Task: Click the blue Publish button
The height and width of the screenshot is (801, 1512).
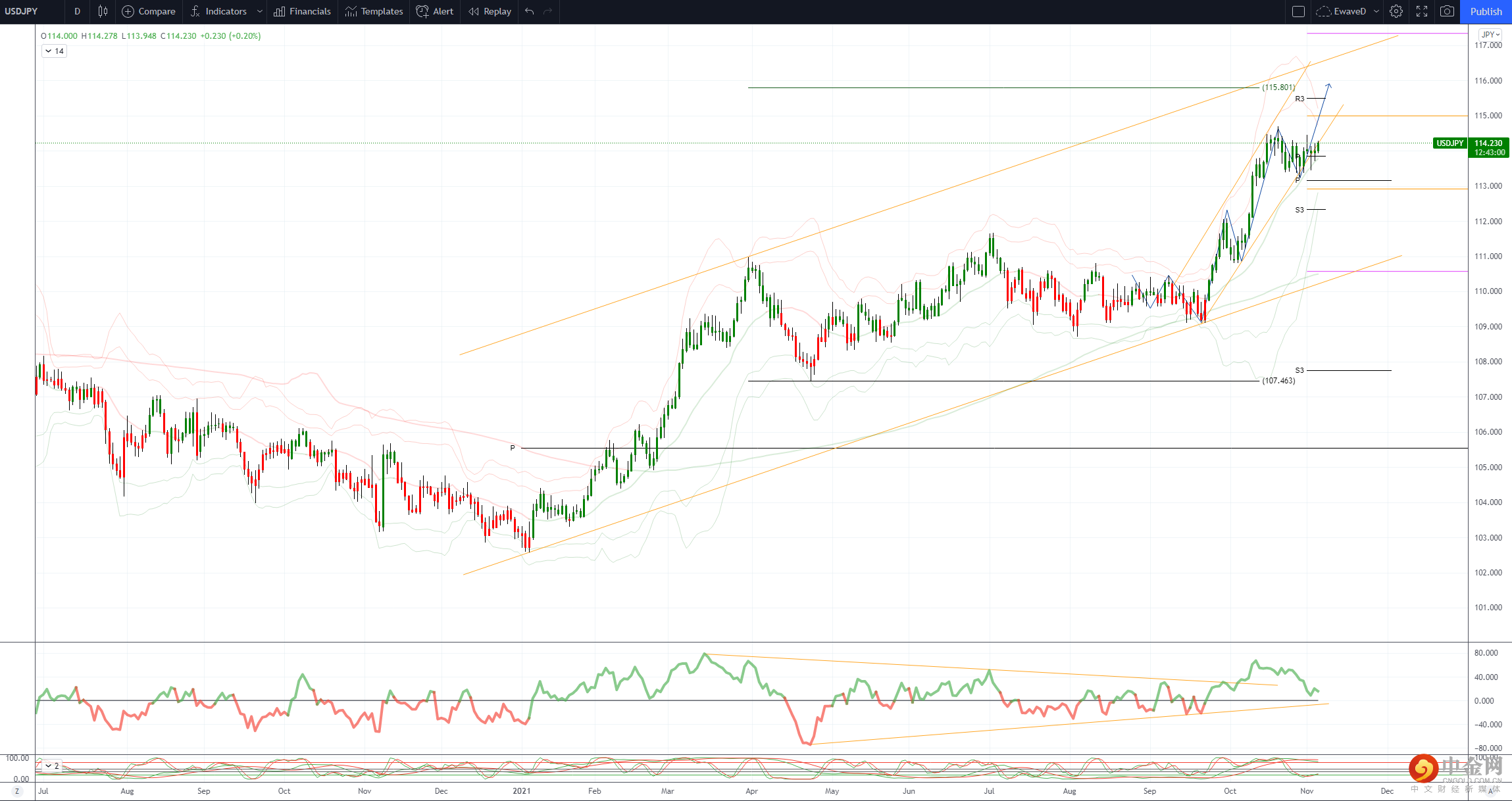Action: point(1486,11)
